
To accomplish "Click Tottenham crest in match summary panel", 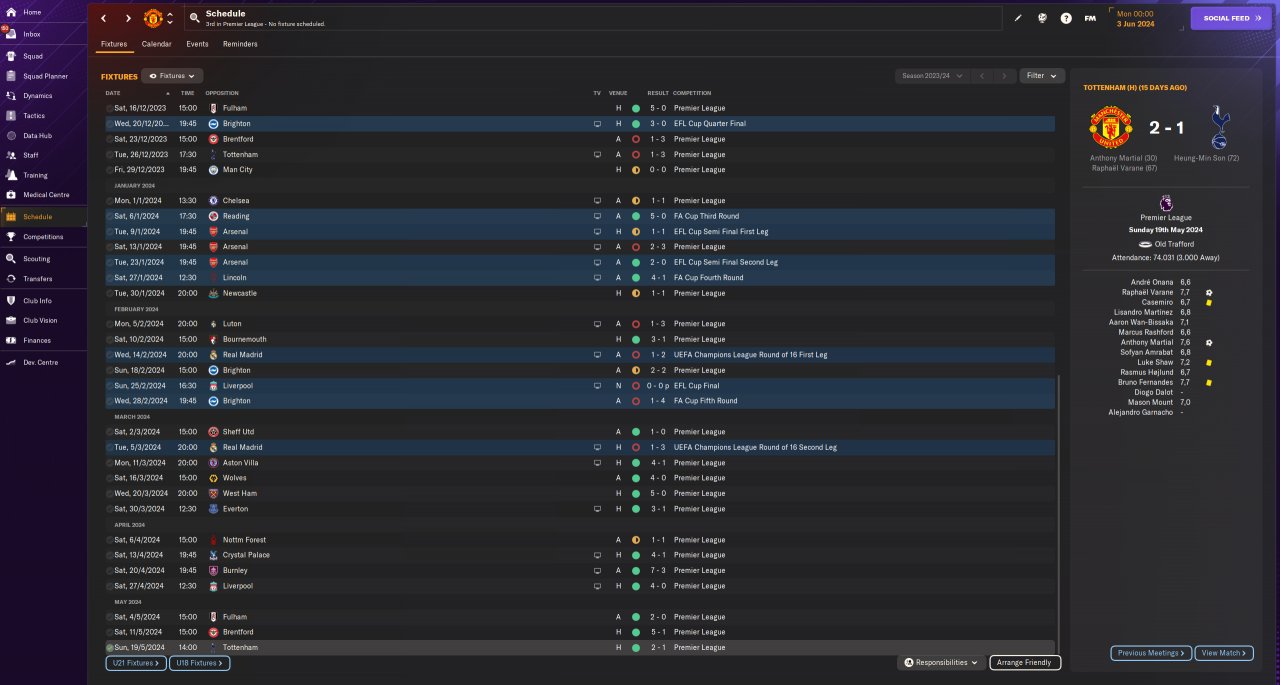I will 1219,128.
